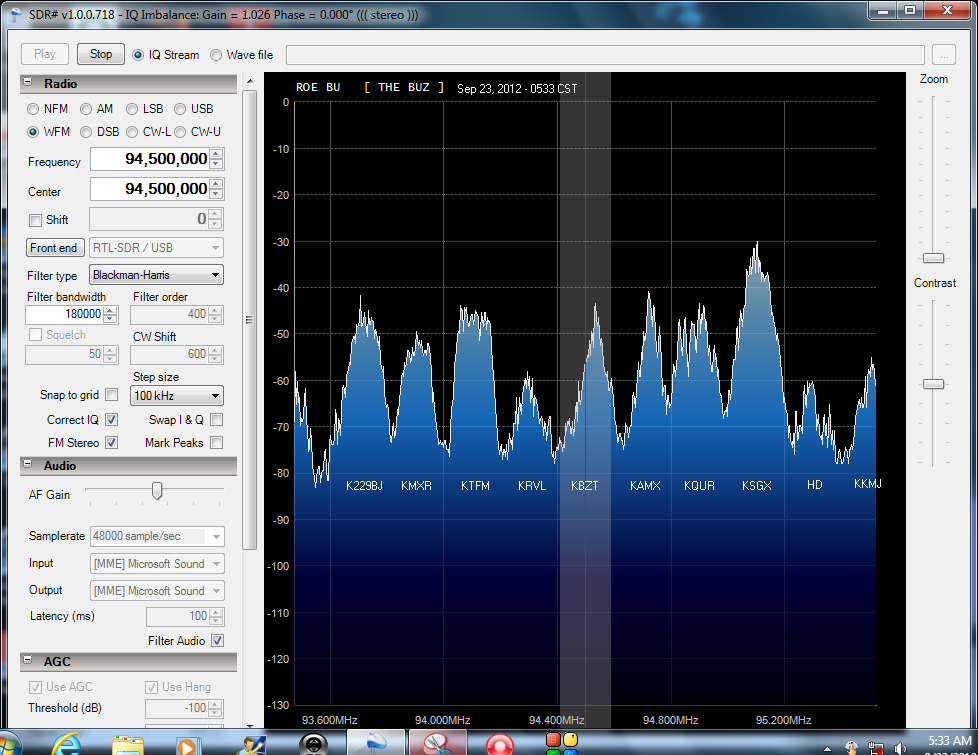Click the KMXR station label in spectrum
This screenshot has width=978, height=755.
pos(416,485)
